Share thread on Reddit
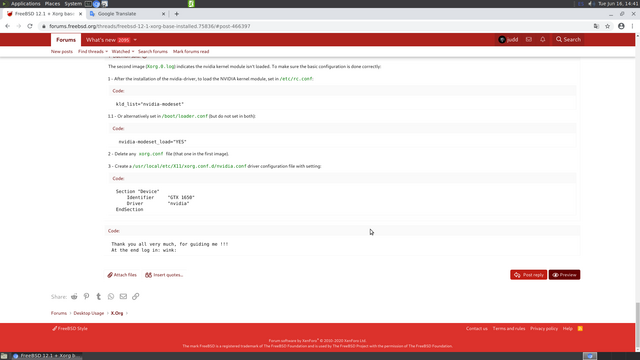The width and height of the screenshot is (640, 360). click(74, 296)
